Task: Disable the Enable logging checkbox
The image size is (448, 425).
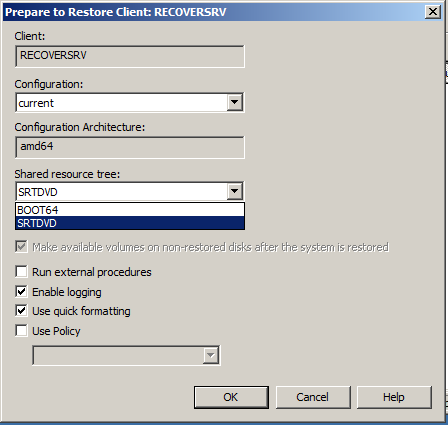Action: [21, 292]
